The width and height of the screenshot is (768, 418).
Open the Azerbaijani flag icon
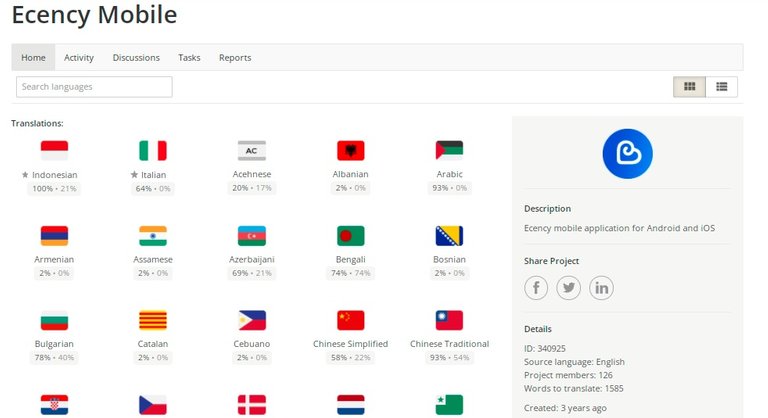tap(252, 236)
